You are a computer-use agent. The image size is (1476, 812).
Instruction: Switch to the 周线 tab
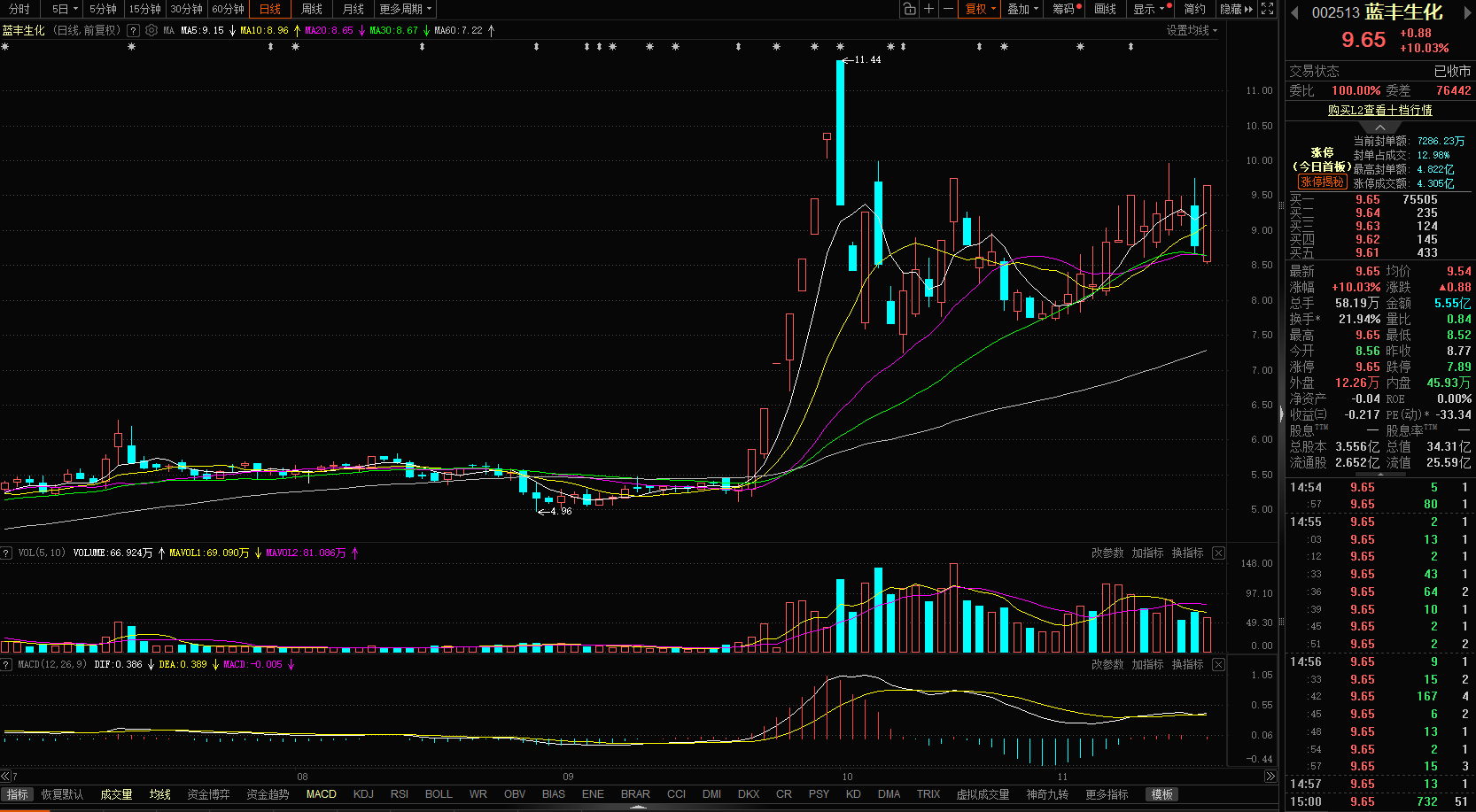(312, 9)
